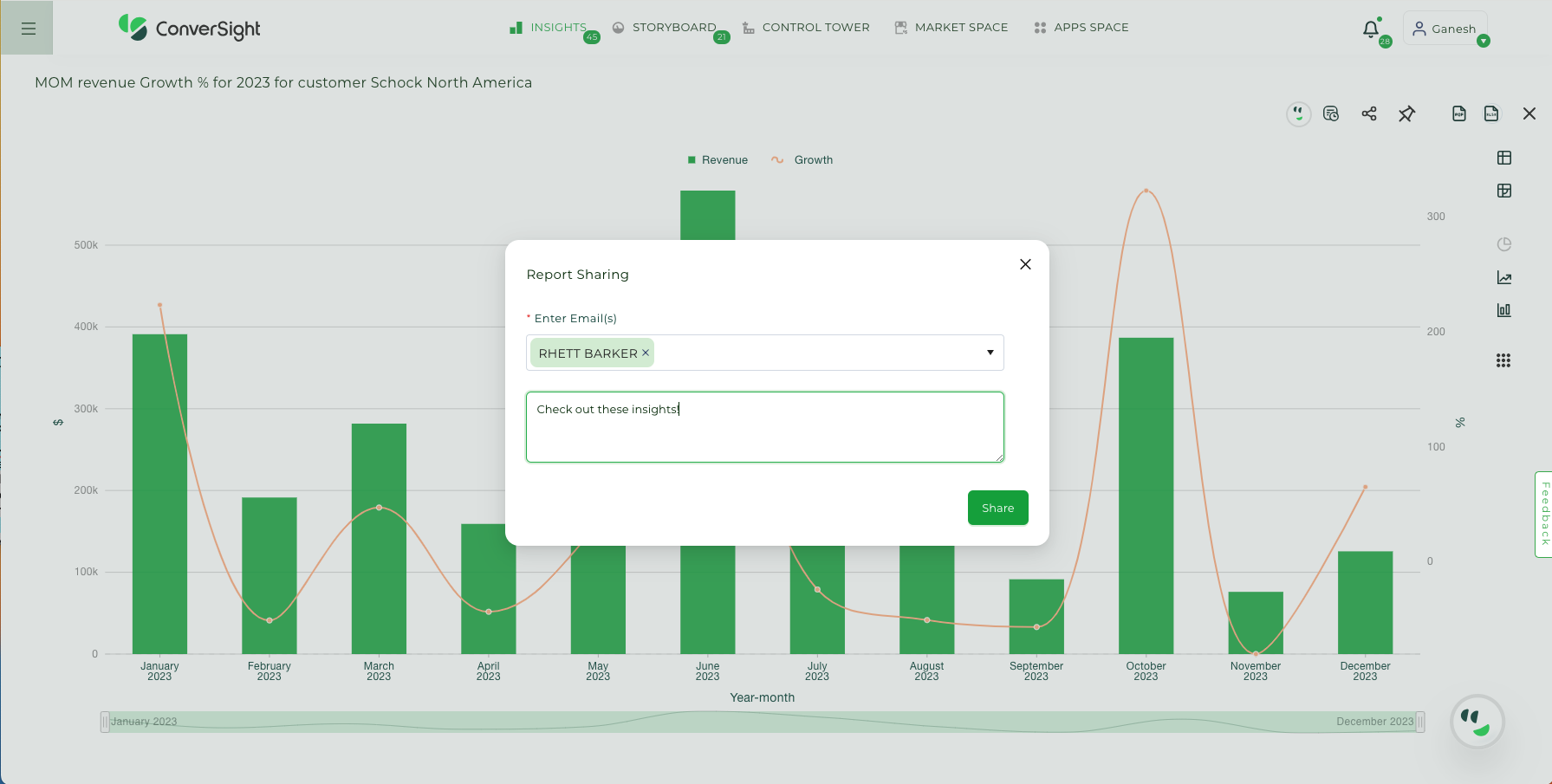Toggle the Growth line series in the legend
Image resolution: width=1552 pixels, height=784 pixels.
[x=802, y=159]
